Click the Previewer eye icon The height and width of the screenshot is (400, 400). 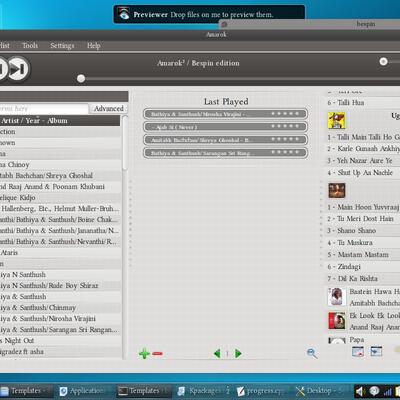pos(124,14)
